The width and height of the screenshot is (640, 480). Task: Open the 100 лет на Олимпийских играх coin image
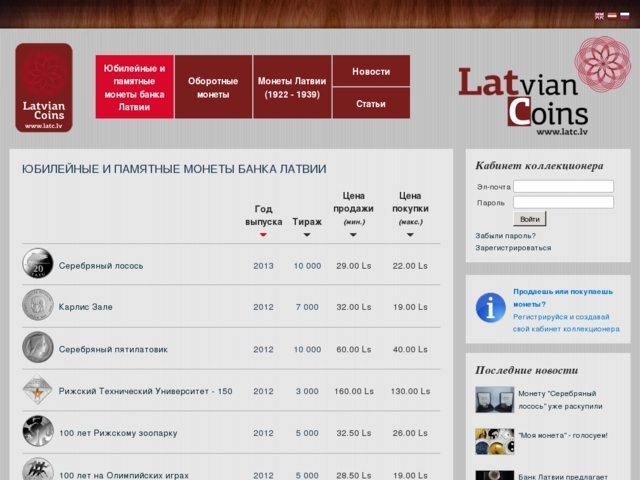tap(38, 469)
